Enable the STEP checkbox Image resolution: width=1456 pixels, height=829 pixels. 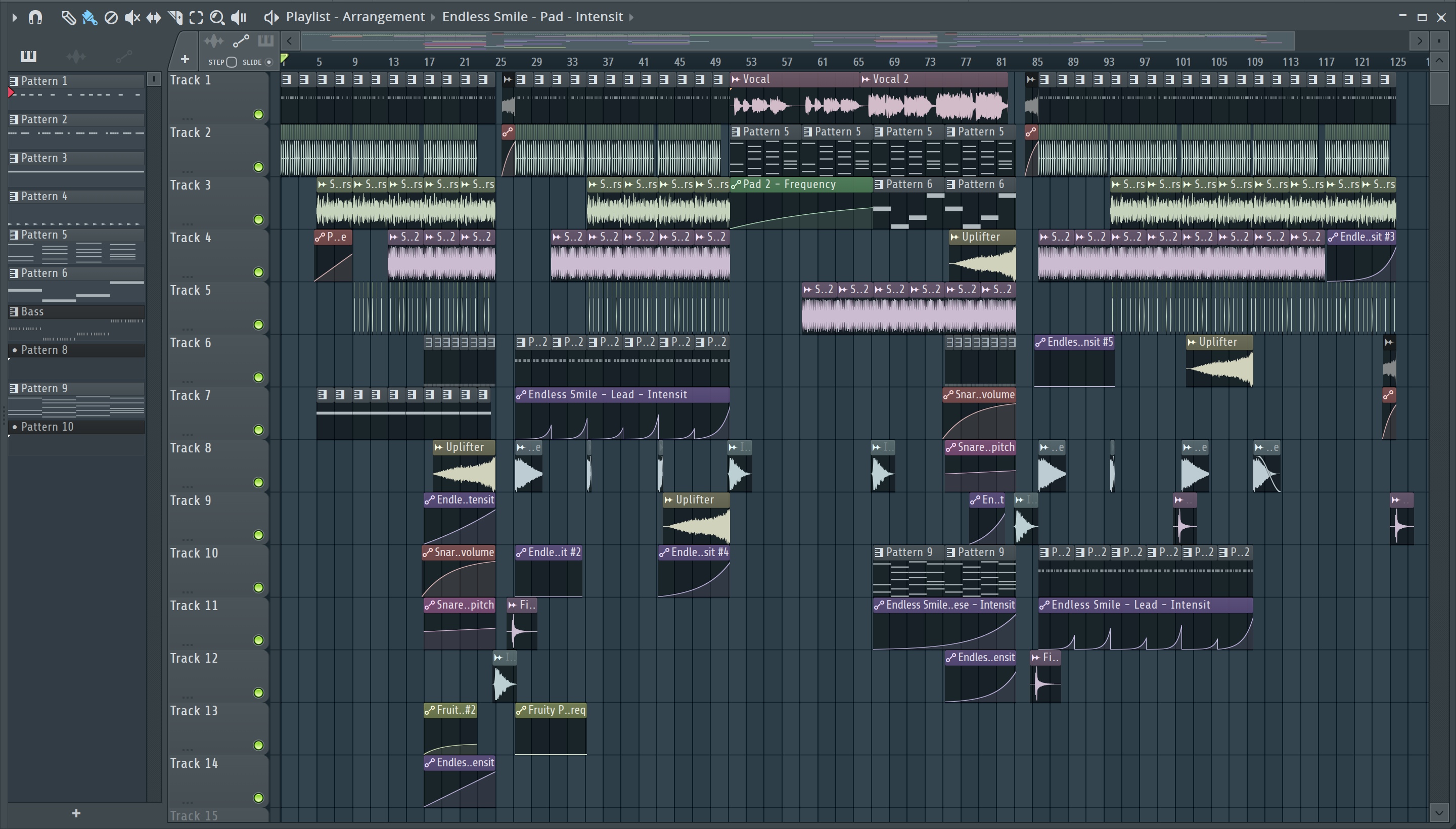[x=231, y=62]
